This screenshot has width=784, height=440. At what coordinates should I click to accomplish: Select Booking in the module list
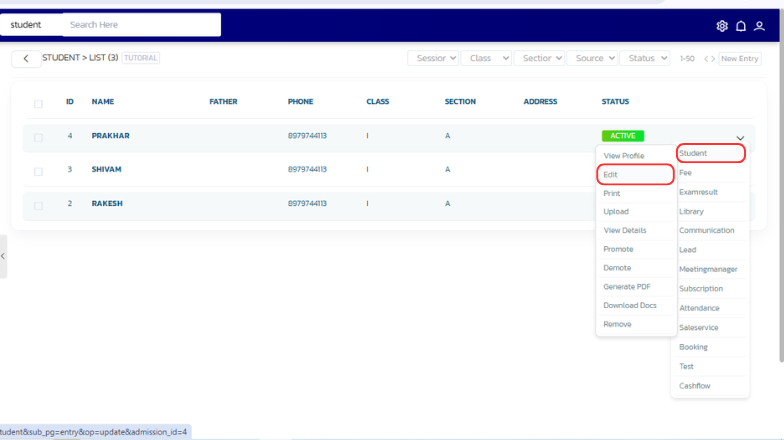click(693, 346)
